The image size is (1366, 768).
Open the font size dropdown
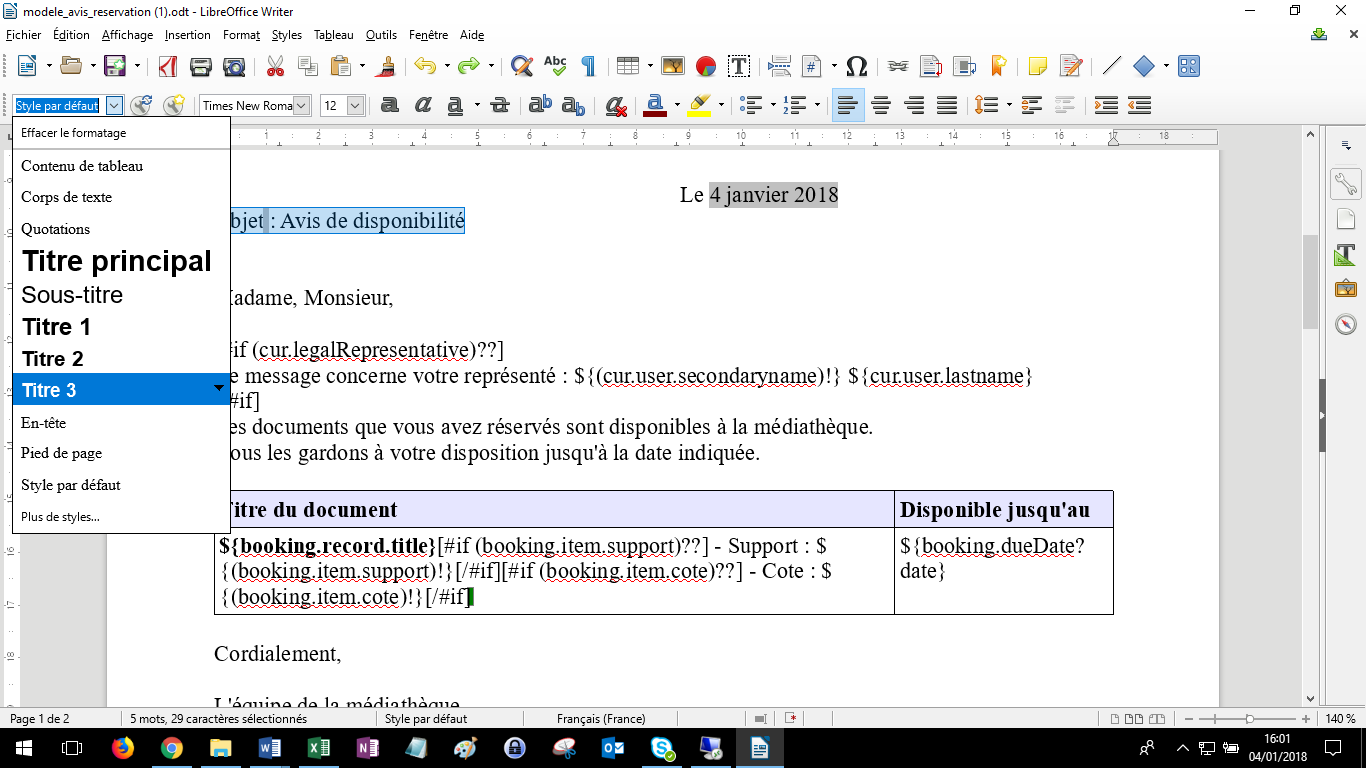coord(355,105)
